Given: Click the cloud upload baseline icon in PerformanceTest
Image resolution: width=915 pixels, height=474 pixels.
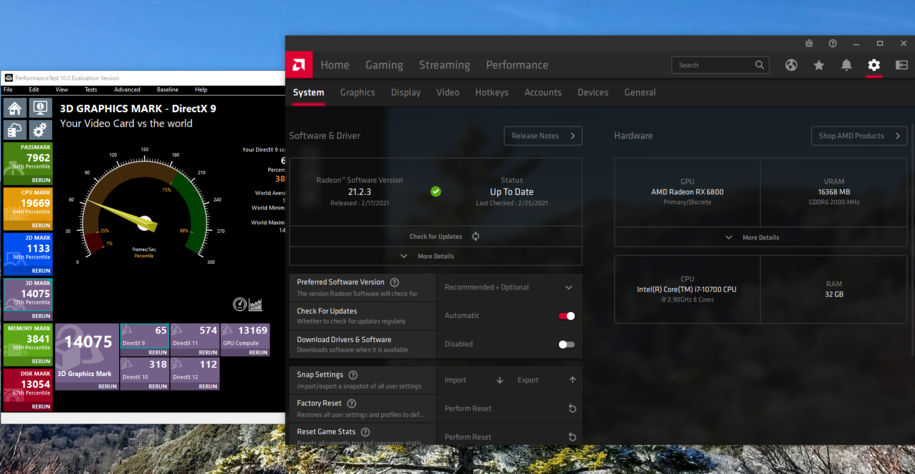Looking at the screenshot, I should 15,130.
